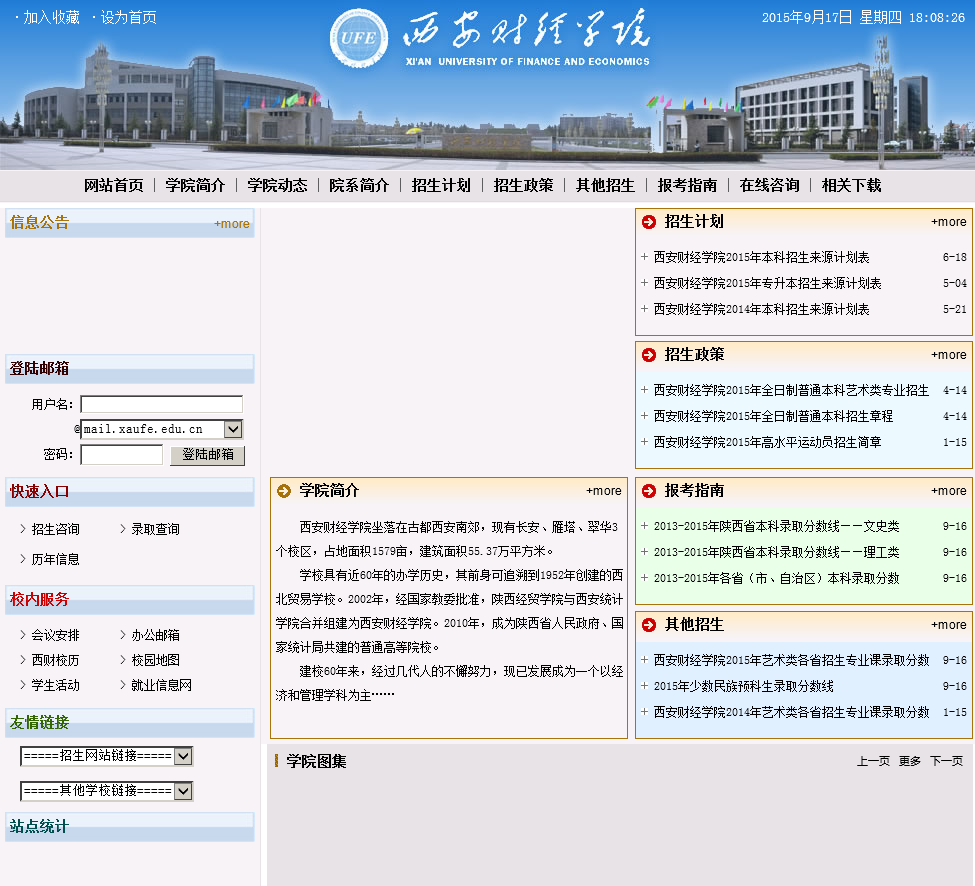Open 办公邮箱 campus service link
975x886 pixels.
coord(155,635)
